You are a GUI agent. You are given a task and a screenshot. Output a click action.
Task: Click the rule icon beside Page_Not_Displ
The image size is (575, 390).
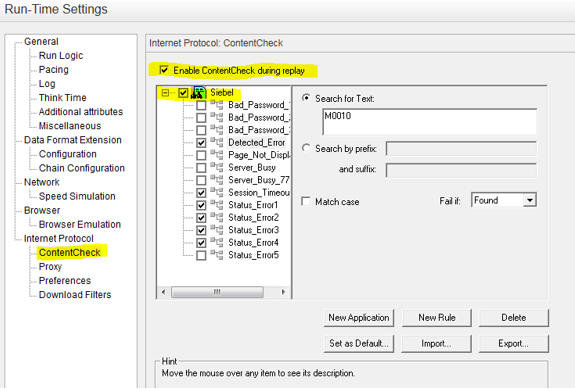[217, 155]
